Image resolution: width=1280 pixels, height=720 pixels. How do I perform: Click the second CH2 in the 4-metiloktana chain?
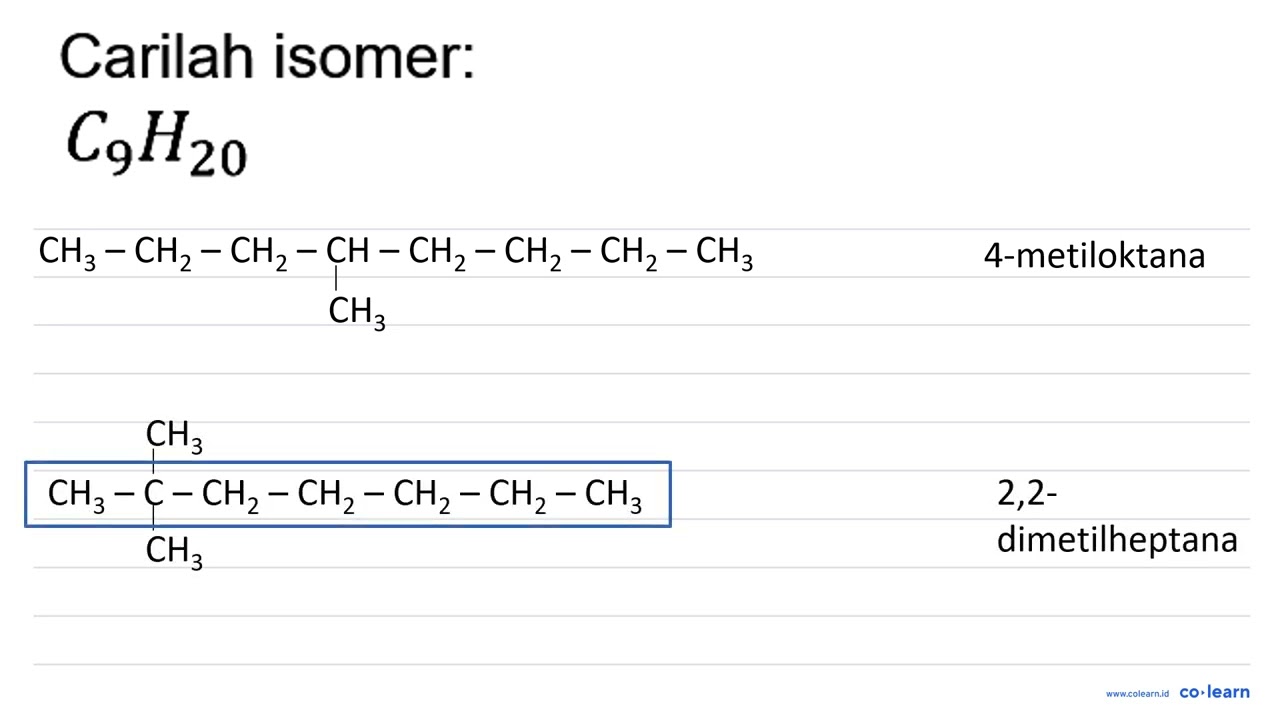258,252
